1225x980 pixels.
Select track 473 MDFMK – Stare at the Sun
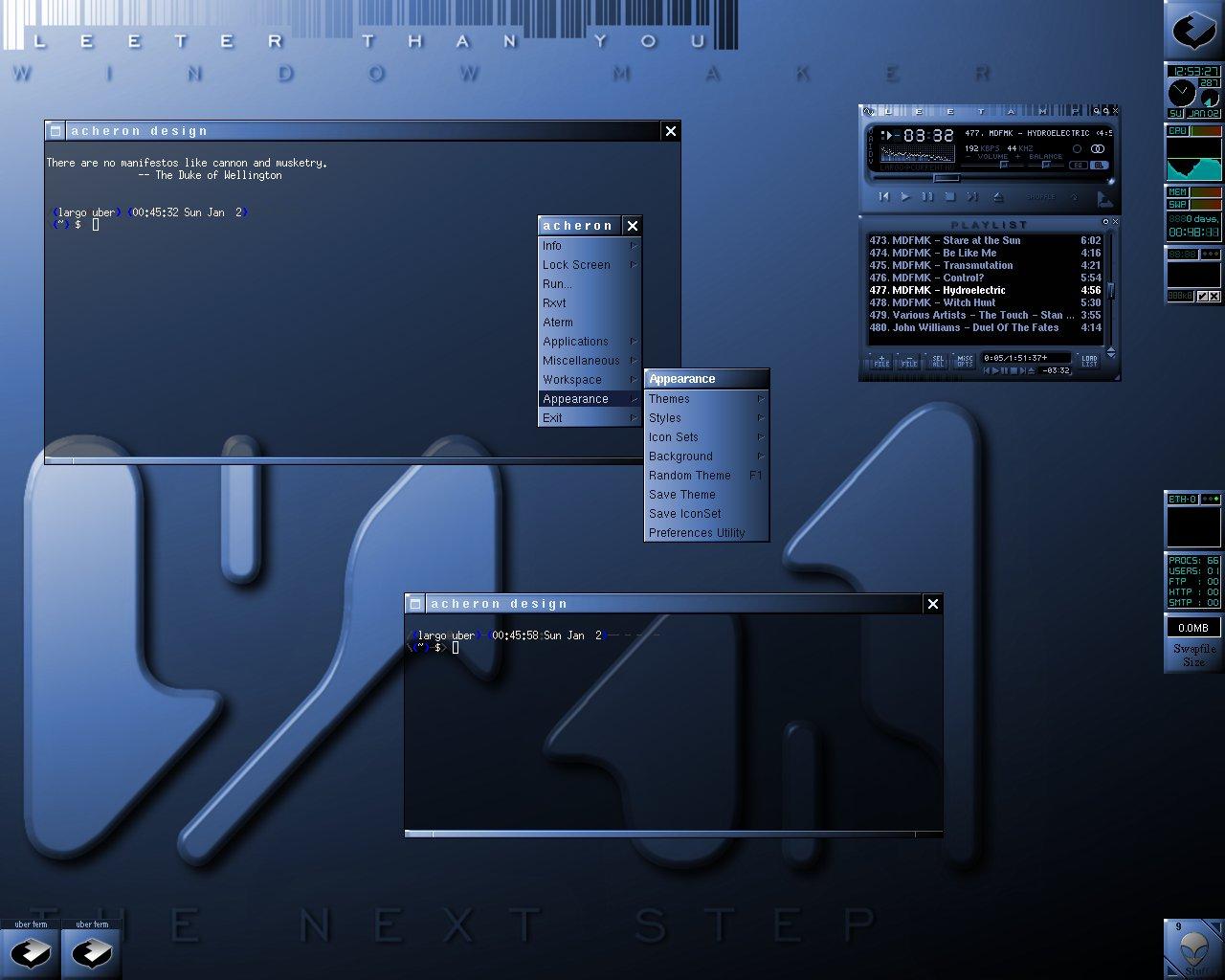[x=985, y=240]
